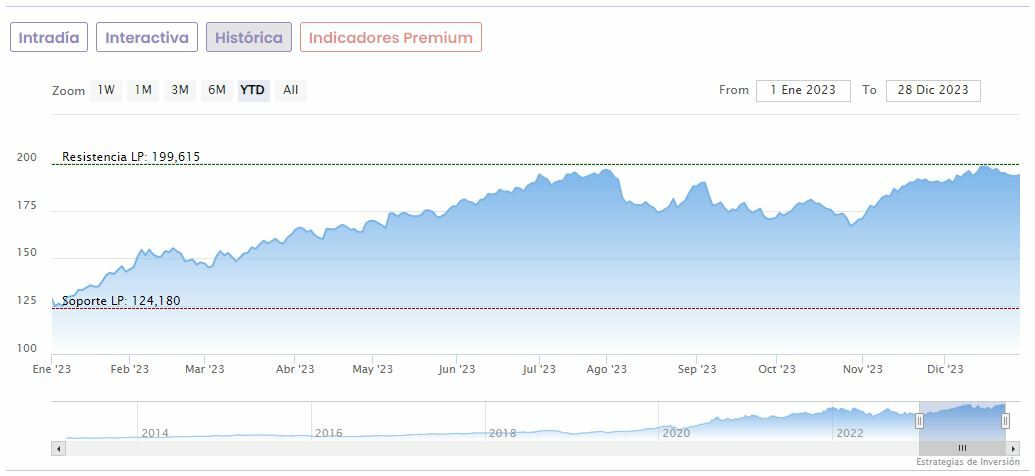Select the 6M zoom option
This screenshot has width=1035, height=476.
[217, 90]
